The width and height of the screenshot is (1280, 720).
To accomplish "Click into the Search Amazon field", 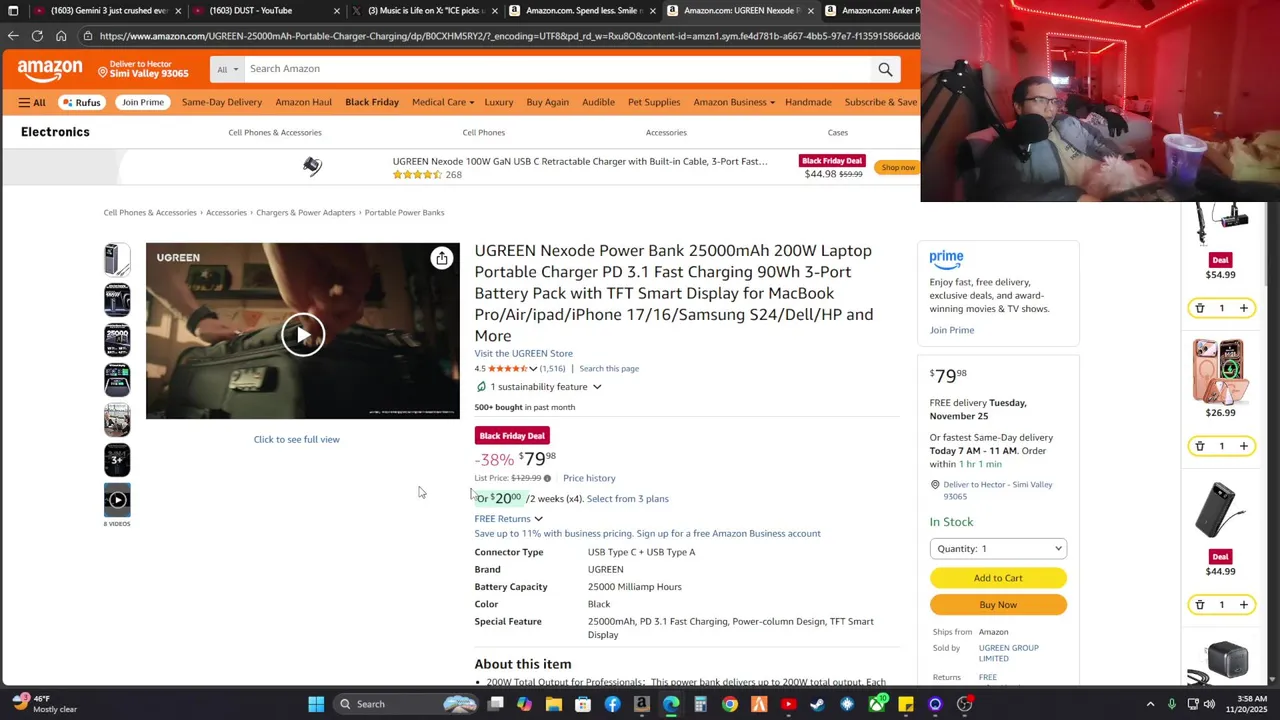I will click(556, 69).
